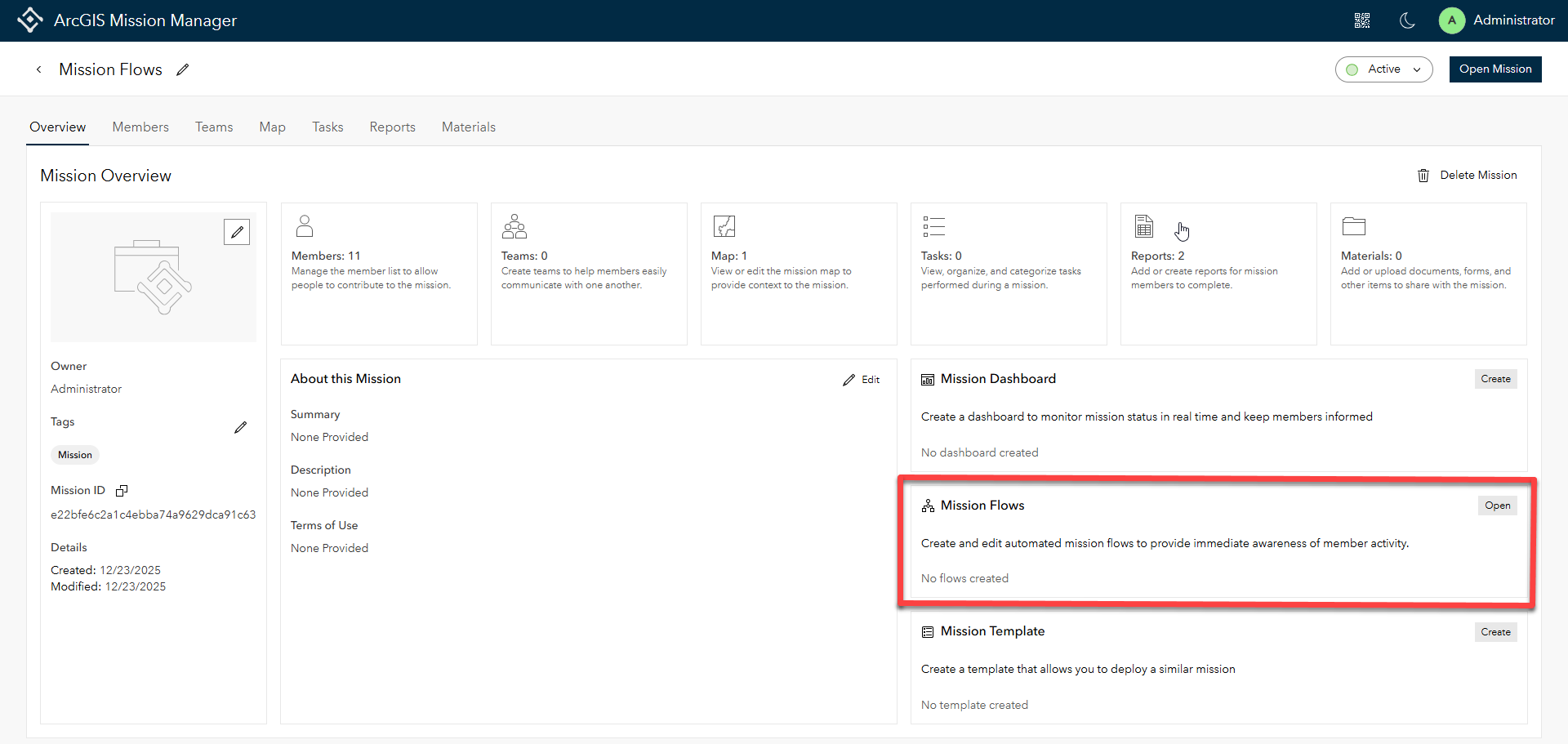Click the Materials card folder icon

click(x=1354, y=225)
